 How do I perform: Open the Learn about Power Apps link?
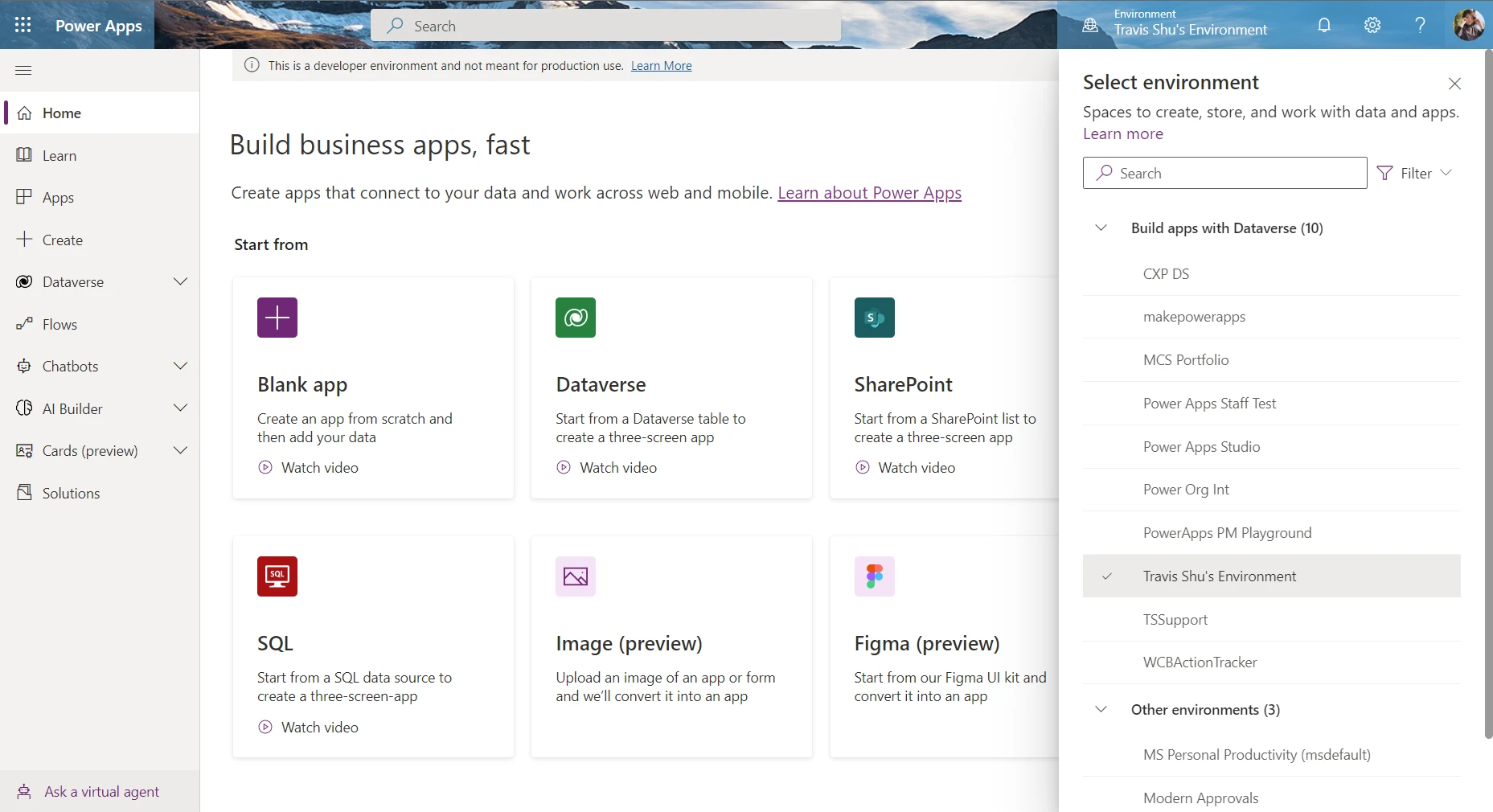(869, 193)
